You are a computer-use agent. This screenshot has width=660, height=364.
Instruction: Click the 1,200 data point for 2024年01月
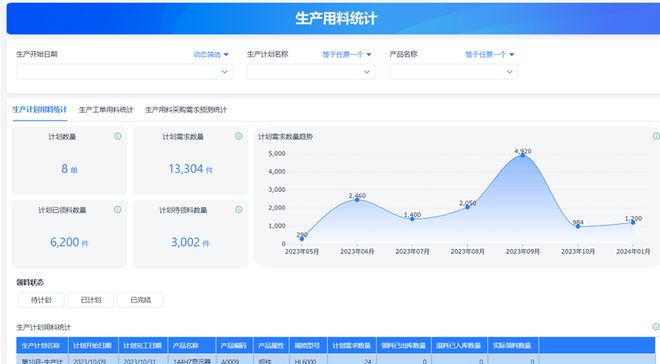pos(633,222)
